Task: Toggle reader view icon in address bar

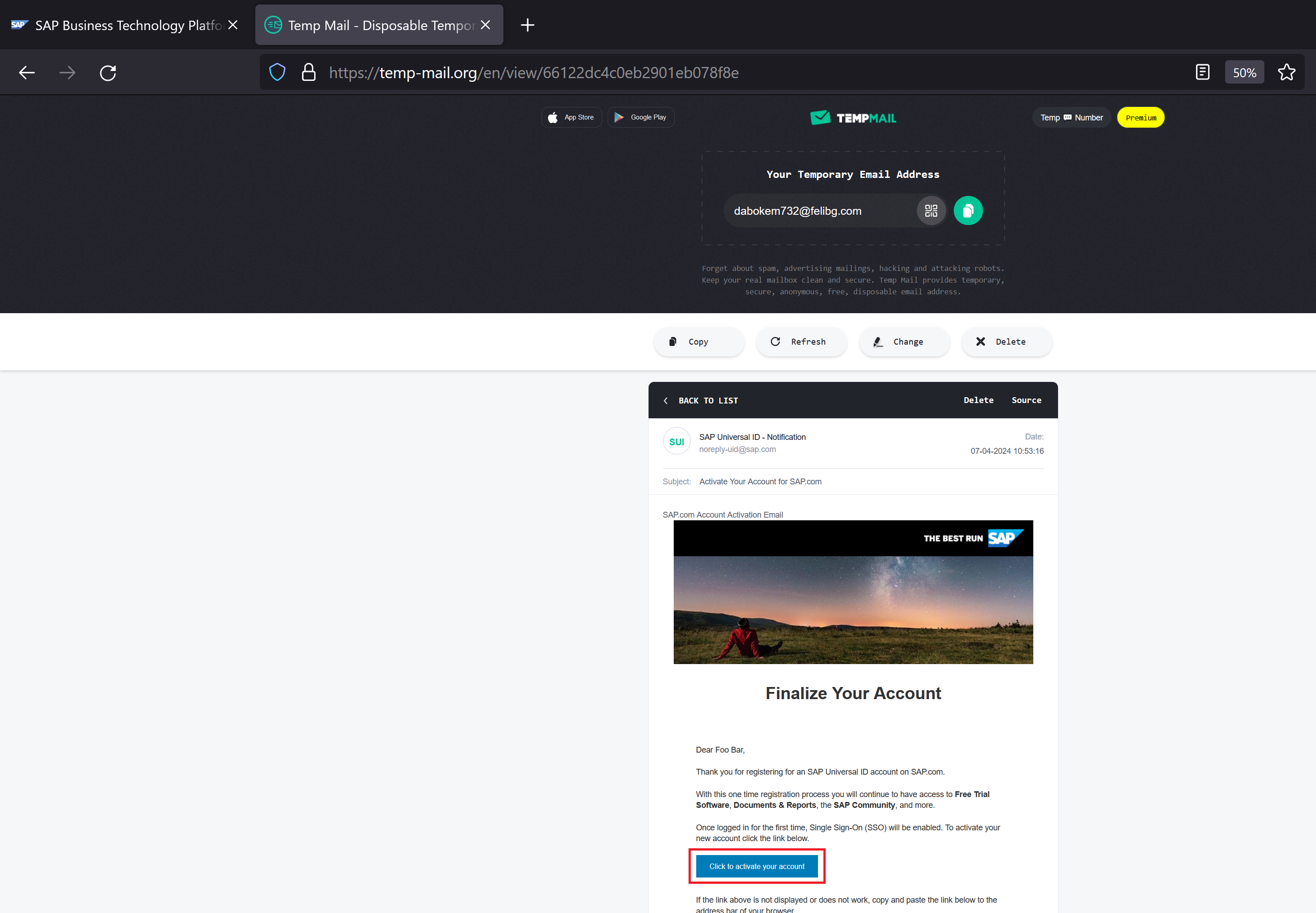Action: pyautogui.click(x=1202, y=73)
